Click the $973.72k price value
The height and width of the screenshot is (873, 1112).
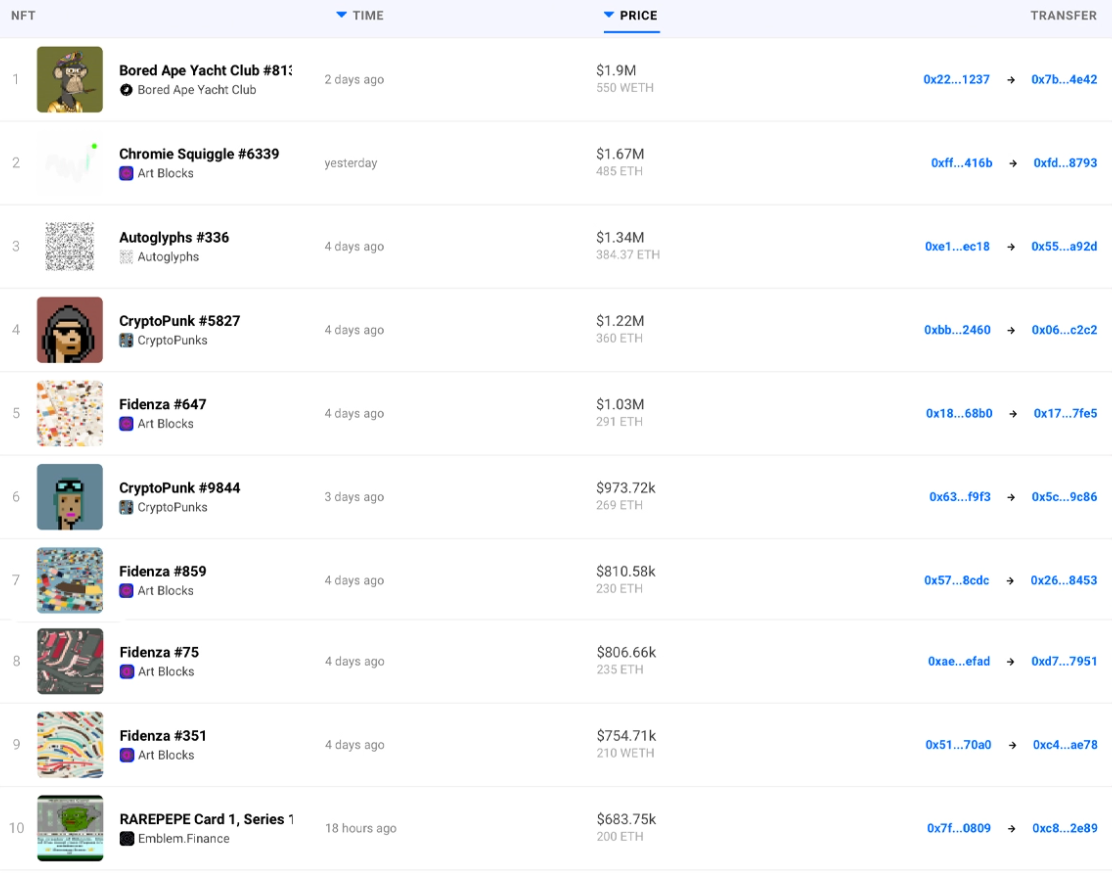point(626,488)
